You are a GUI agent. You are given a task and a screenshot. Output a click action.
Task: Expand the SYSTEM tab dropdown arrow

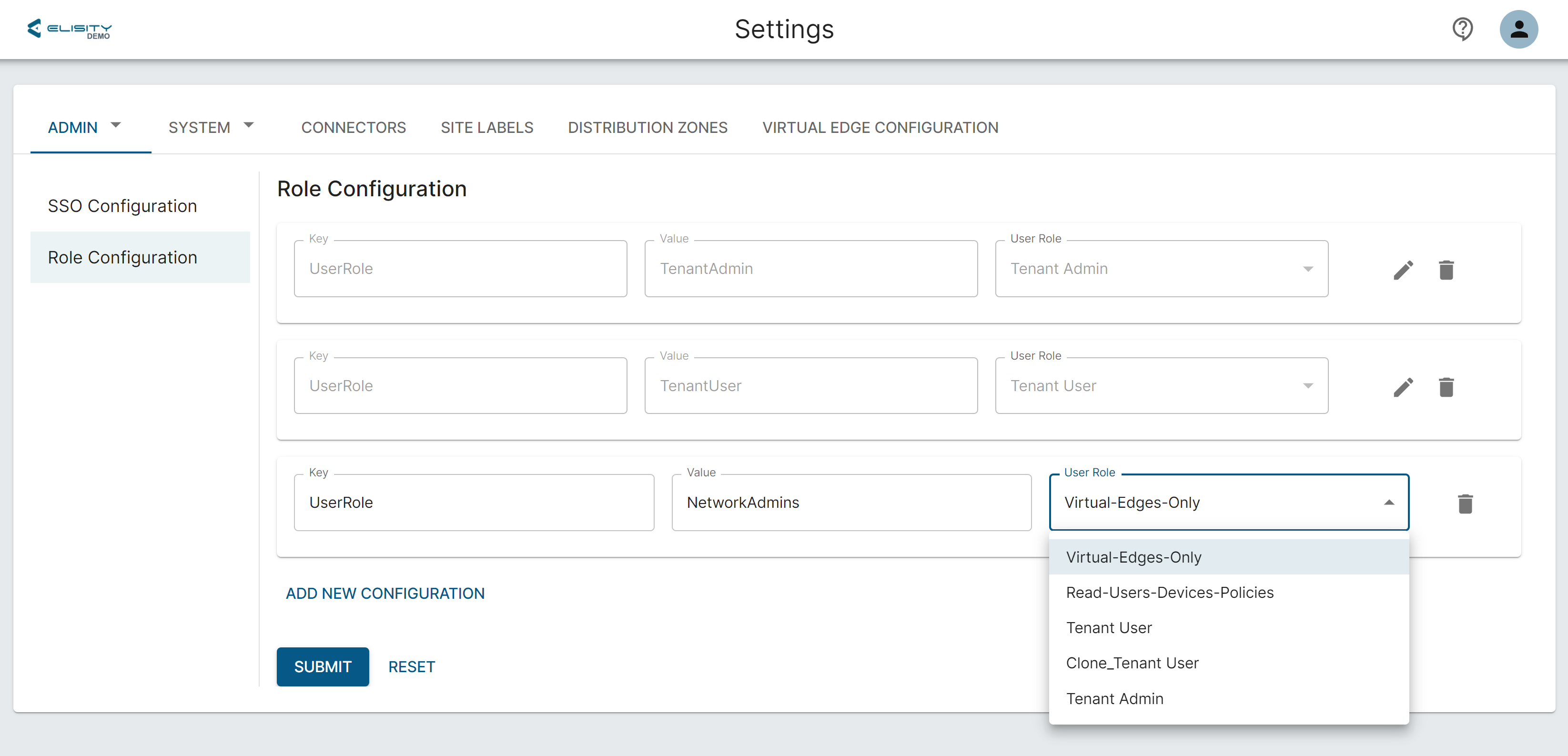click(x=248, y=125)
